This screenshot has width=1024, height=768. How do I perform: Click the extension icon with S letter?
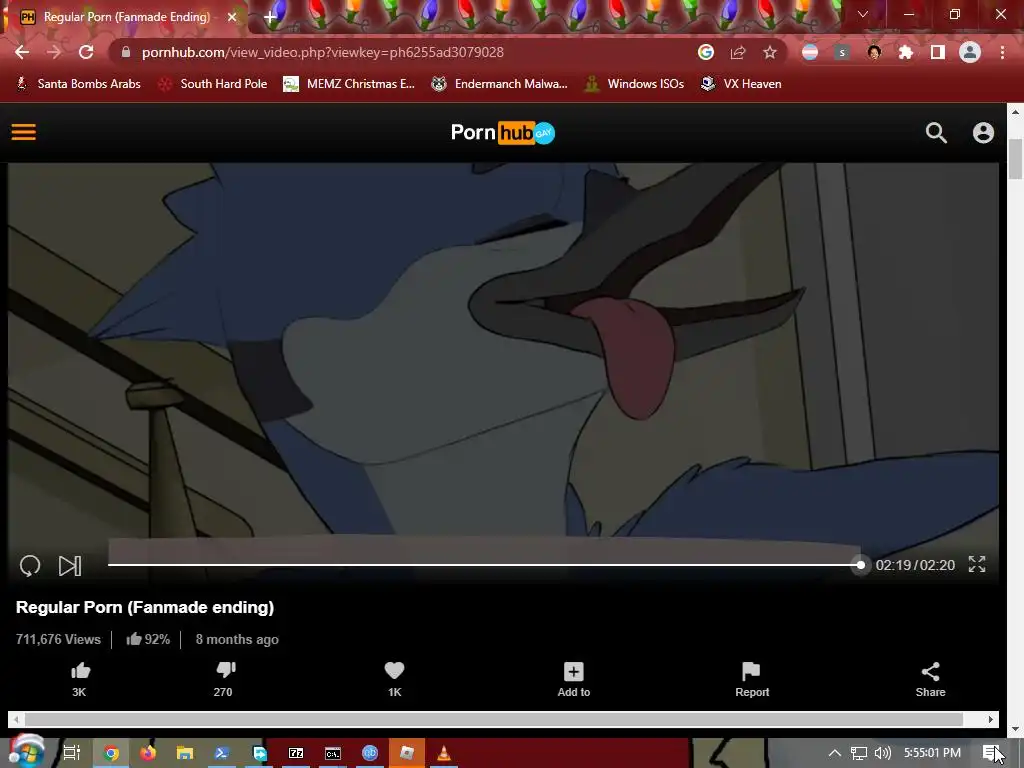pos(842,52)
